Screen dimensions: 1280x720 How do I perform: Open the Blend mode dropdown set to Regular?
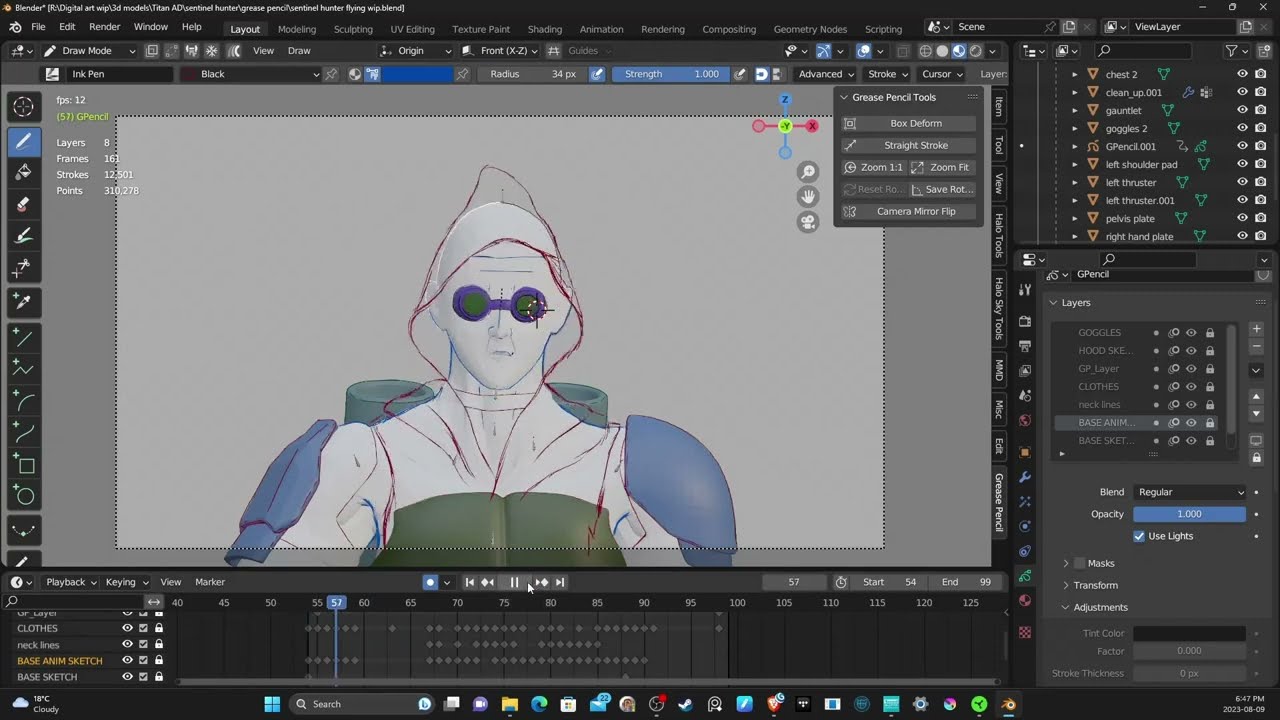click(1190, 491)
